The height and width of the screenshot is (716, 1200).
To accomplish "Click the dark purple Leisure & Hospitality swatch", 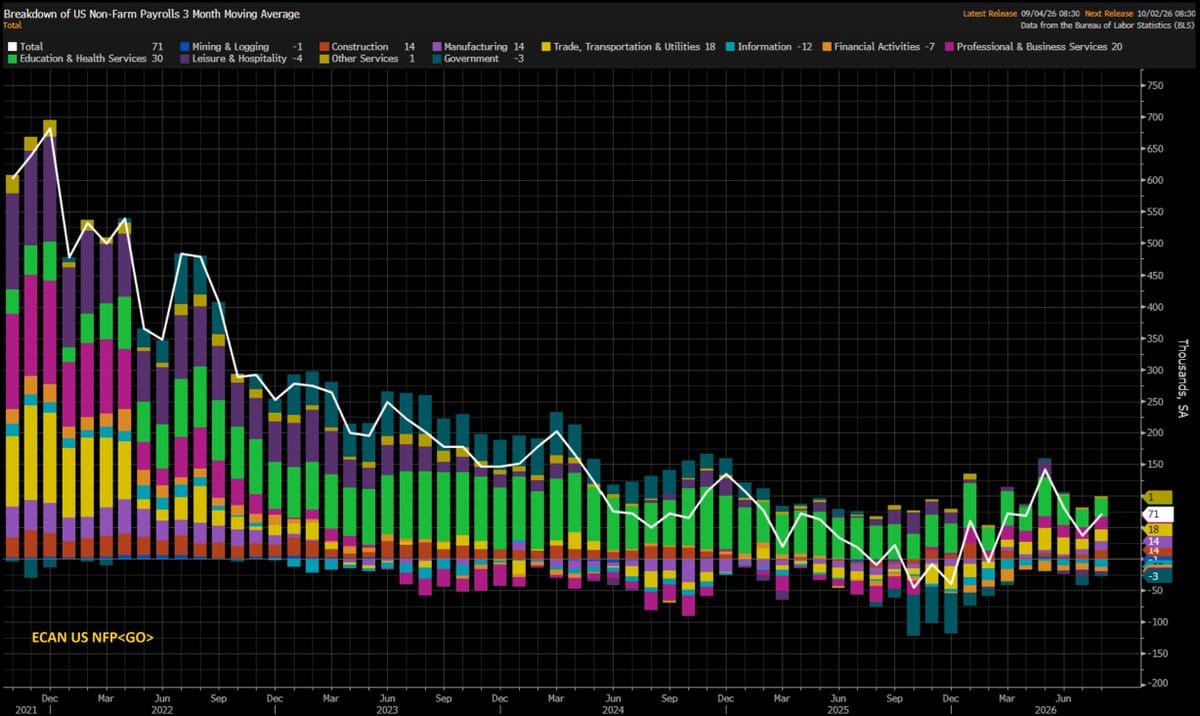I will pos(185,59).
